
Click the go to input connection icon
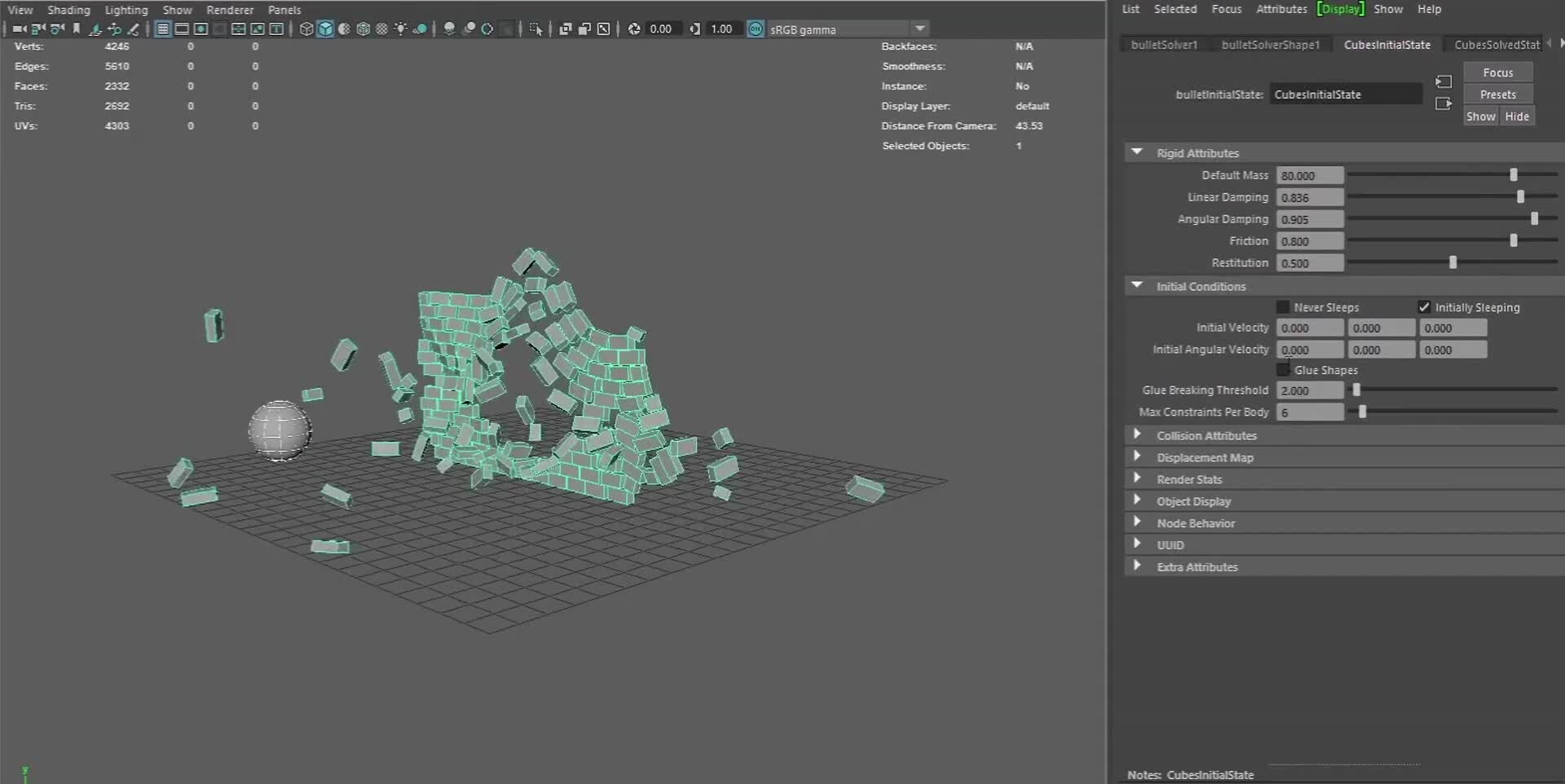[x=1444, y=81]
